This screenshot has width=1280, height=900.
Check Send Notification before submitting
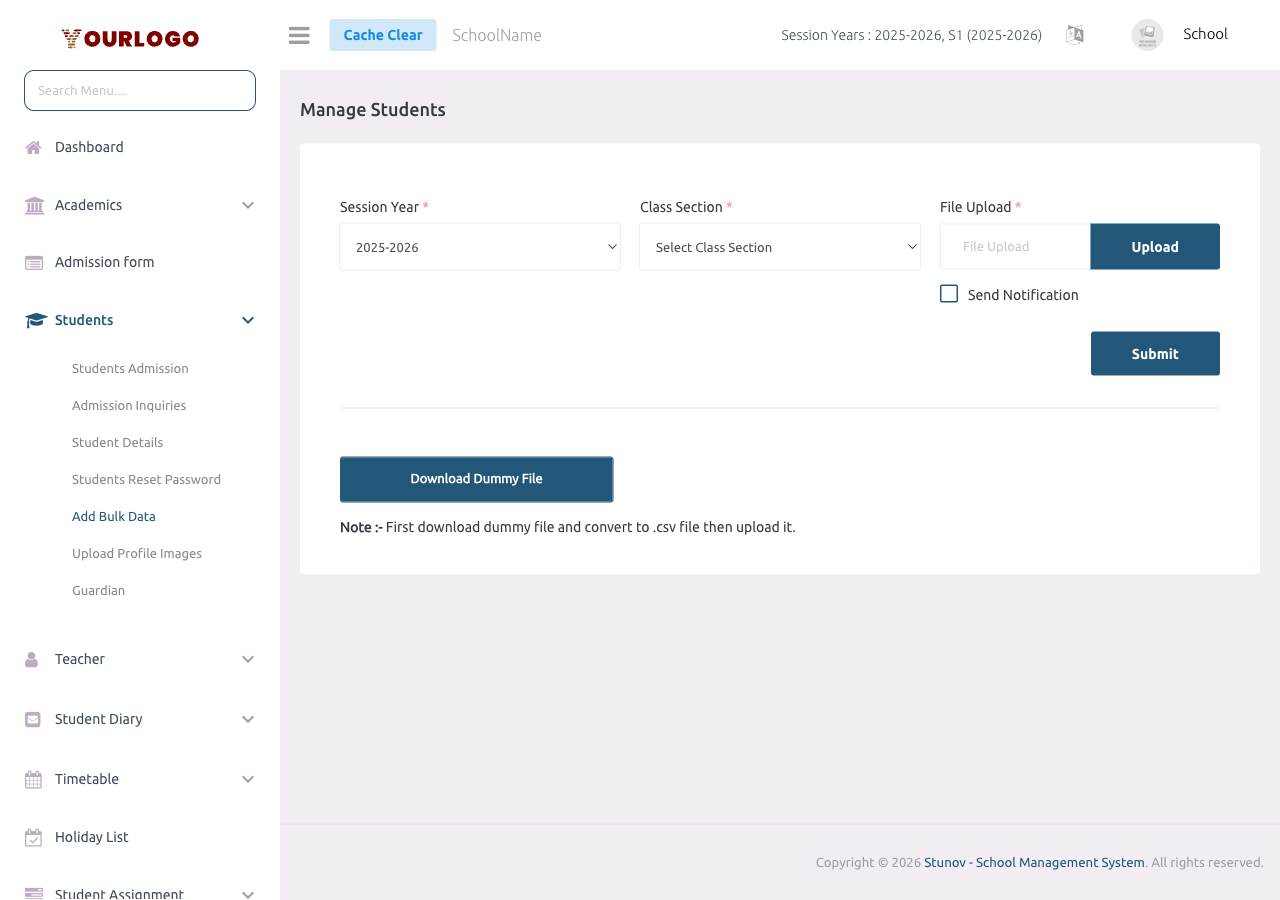(948, 293)
